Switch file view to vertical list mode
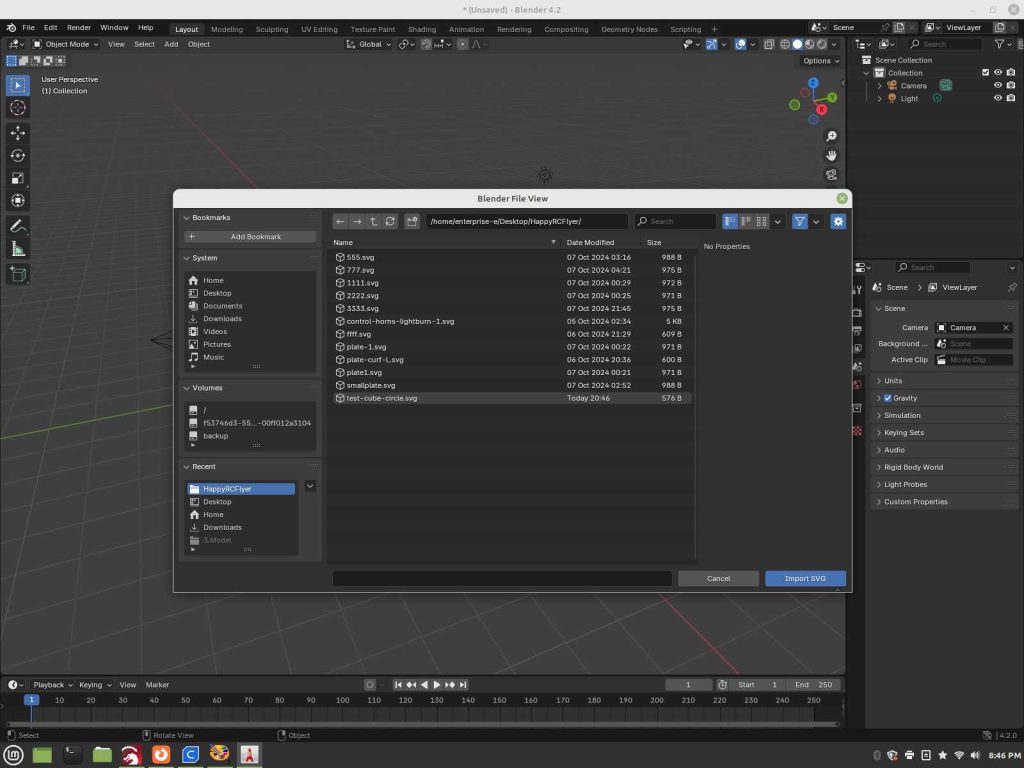This screenshot has width=1024, height=768. pos(730,221)
